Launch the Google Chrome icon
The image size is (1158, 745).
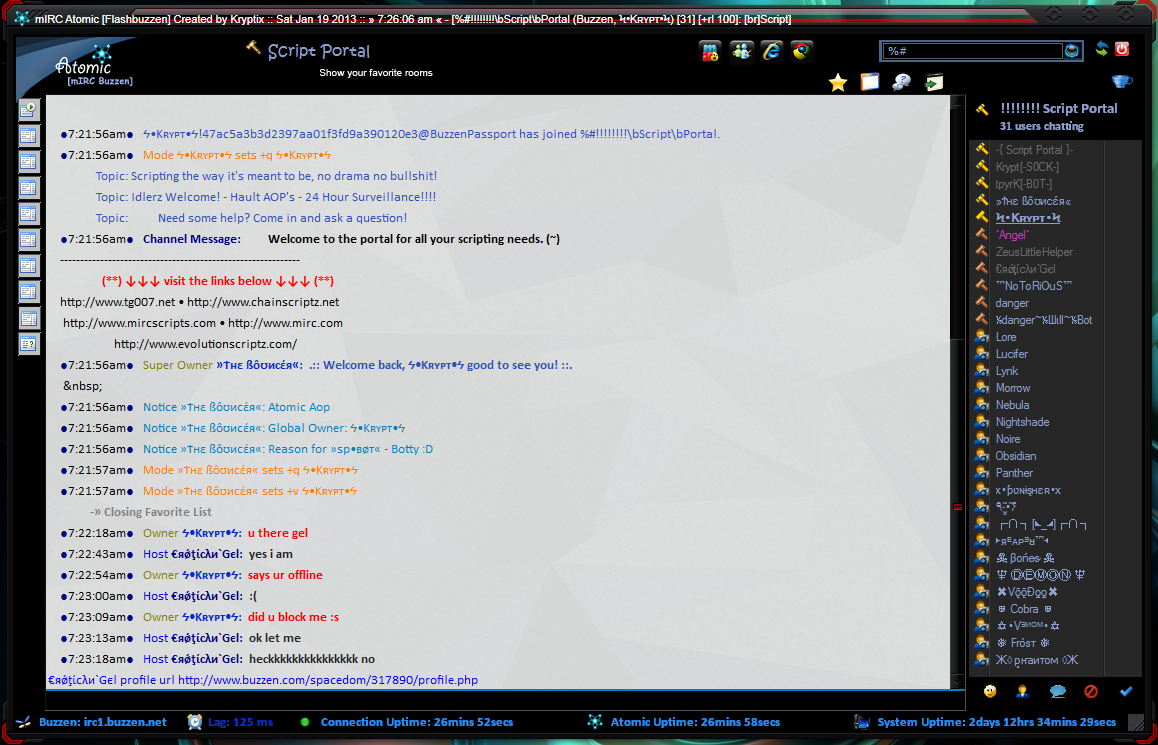coord(802,51)
